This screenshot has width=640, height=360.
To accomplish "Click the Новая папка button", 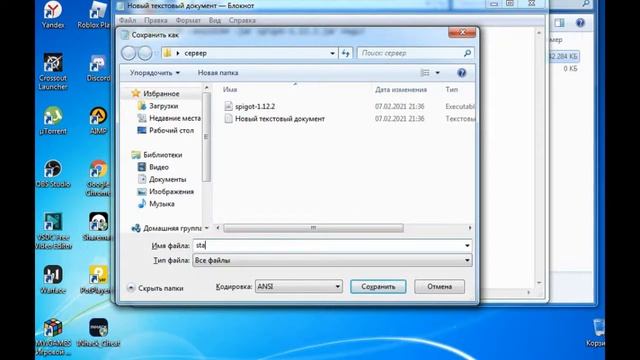I will (218, 73).
